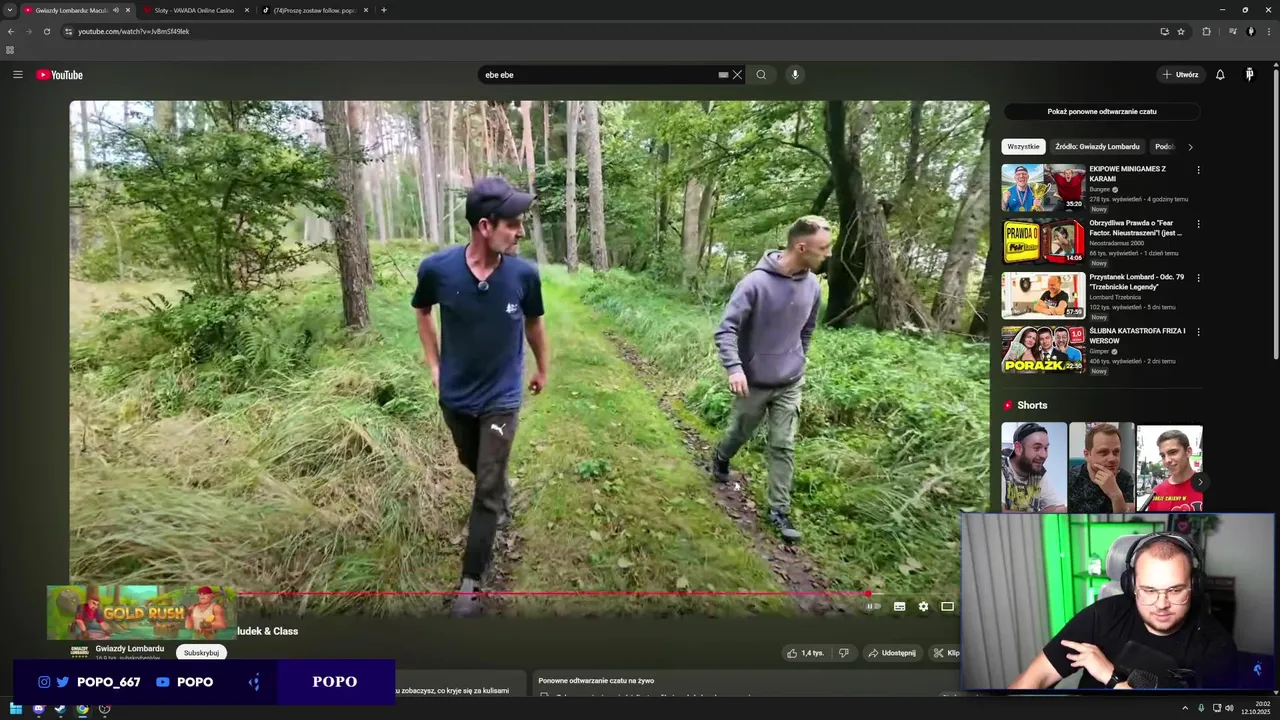The height and width of the screenshot is (720, 1280).
Task: Click the Klip scissors button
Action: [946, 653]
